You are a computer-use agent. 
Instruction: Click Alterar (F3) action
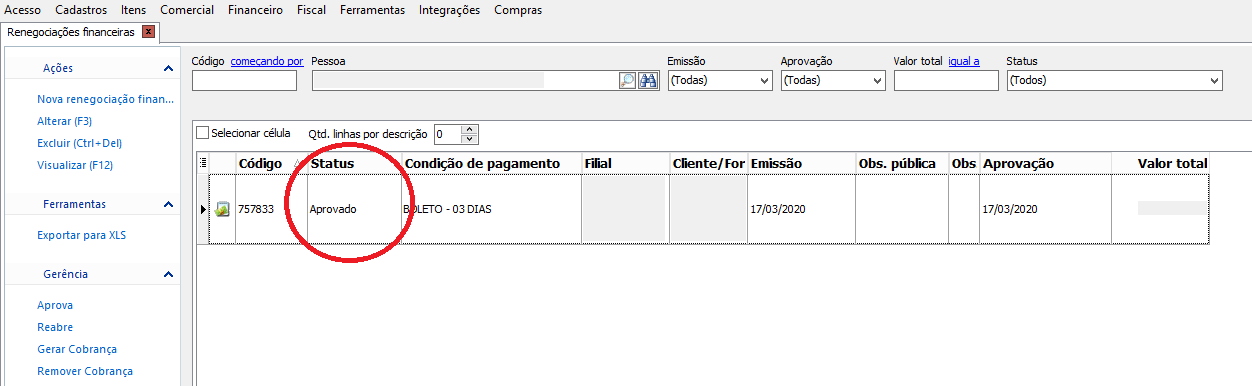click(x=64, y=121)
